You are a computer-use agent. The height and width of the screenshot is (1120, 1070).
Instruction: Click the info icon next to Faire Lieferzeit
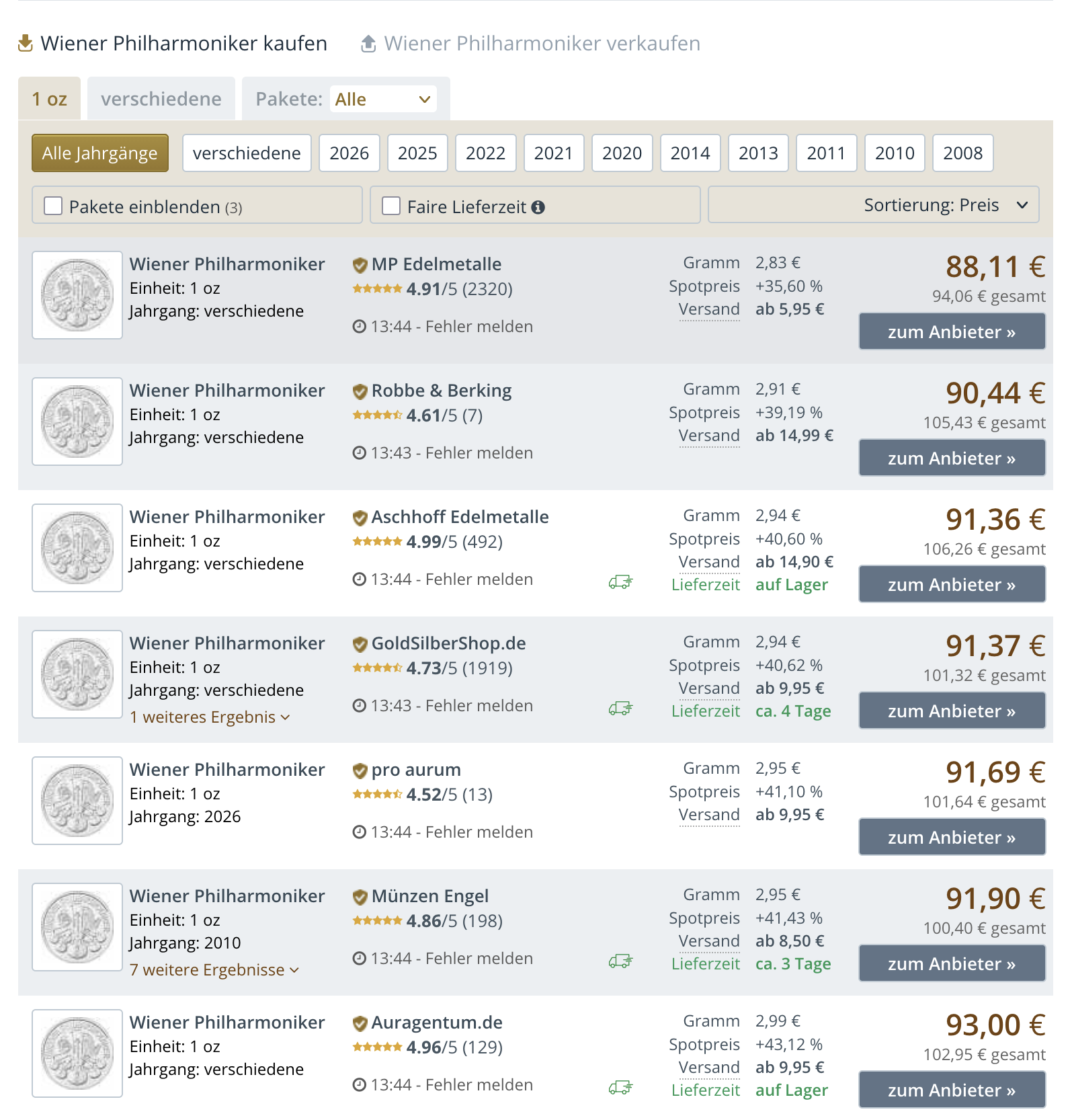point(538,207)
